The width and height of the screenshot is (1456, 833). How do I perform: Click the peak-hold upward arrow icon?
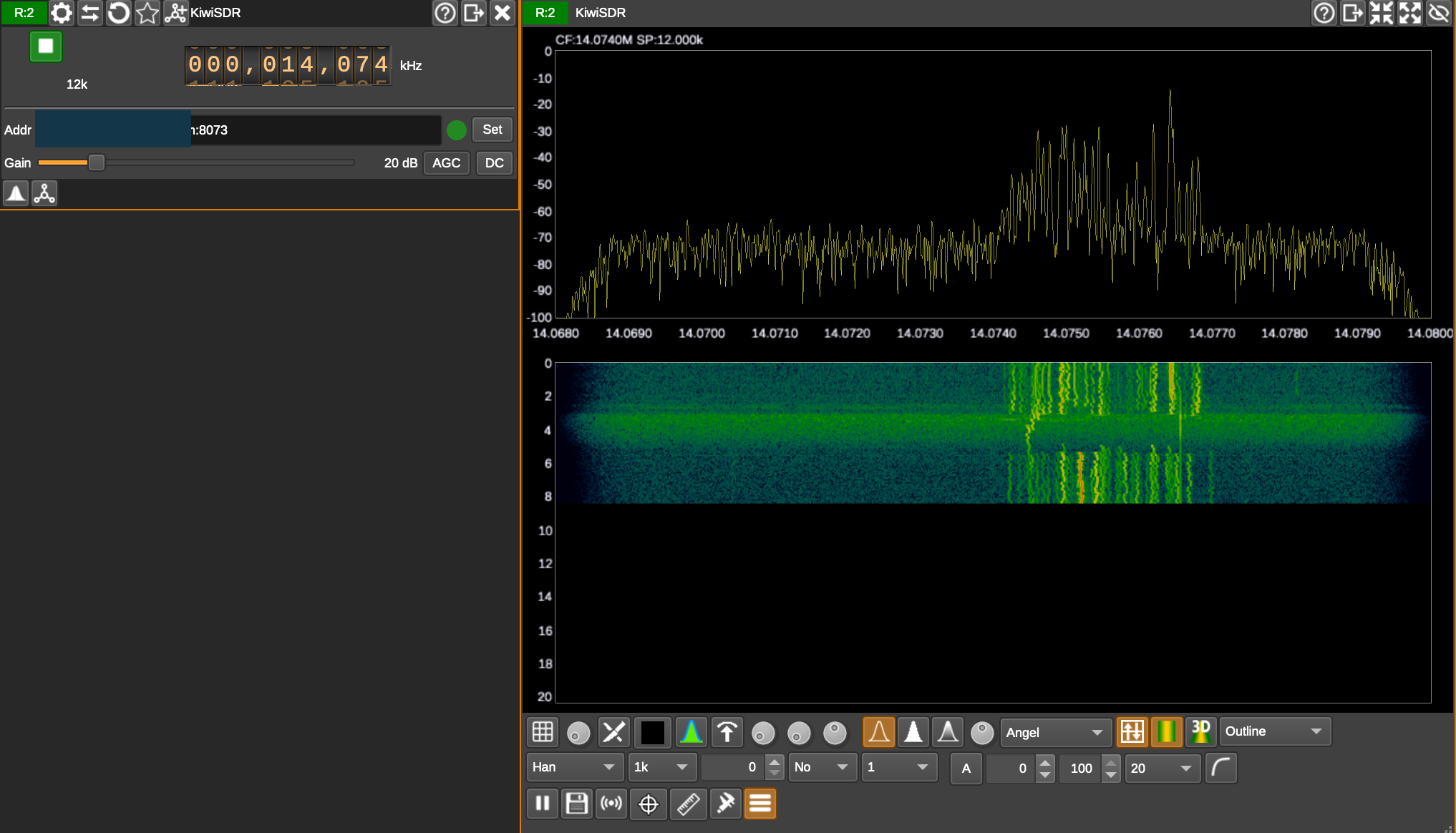click(727, 731)
